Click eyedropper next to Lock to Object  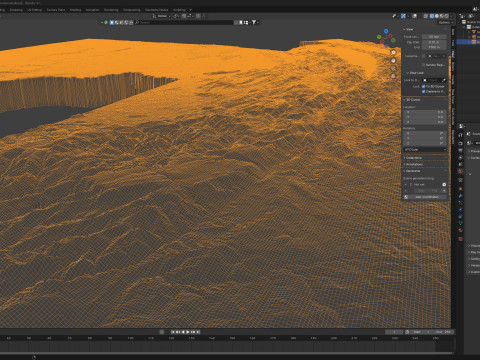444,80
